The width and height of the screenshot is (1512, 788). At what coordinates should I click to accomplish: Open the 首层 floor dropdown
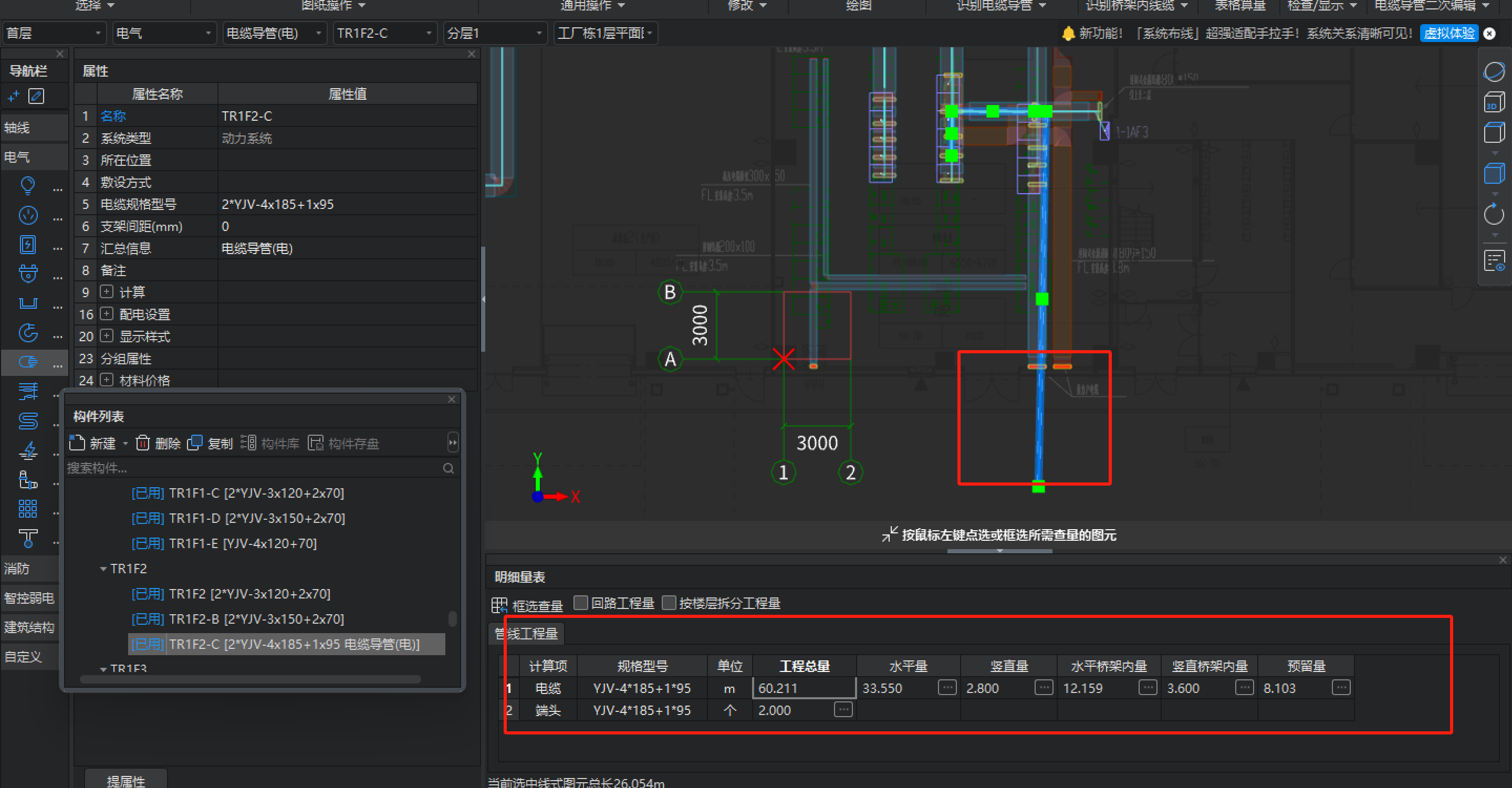pyautogui.click(x=54, y=34)
